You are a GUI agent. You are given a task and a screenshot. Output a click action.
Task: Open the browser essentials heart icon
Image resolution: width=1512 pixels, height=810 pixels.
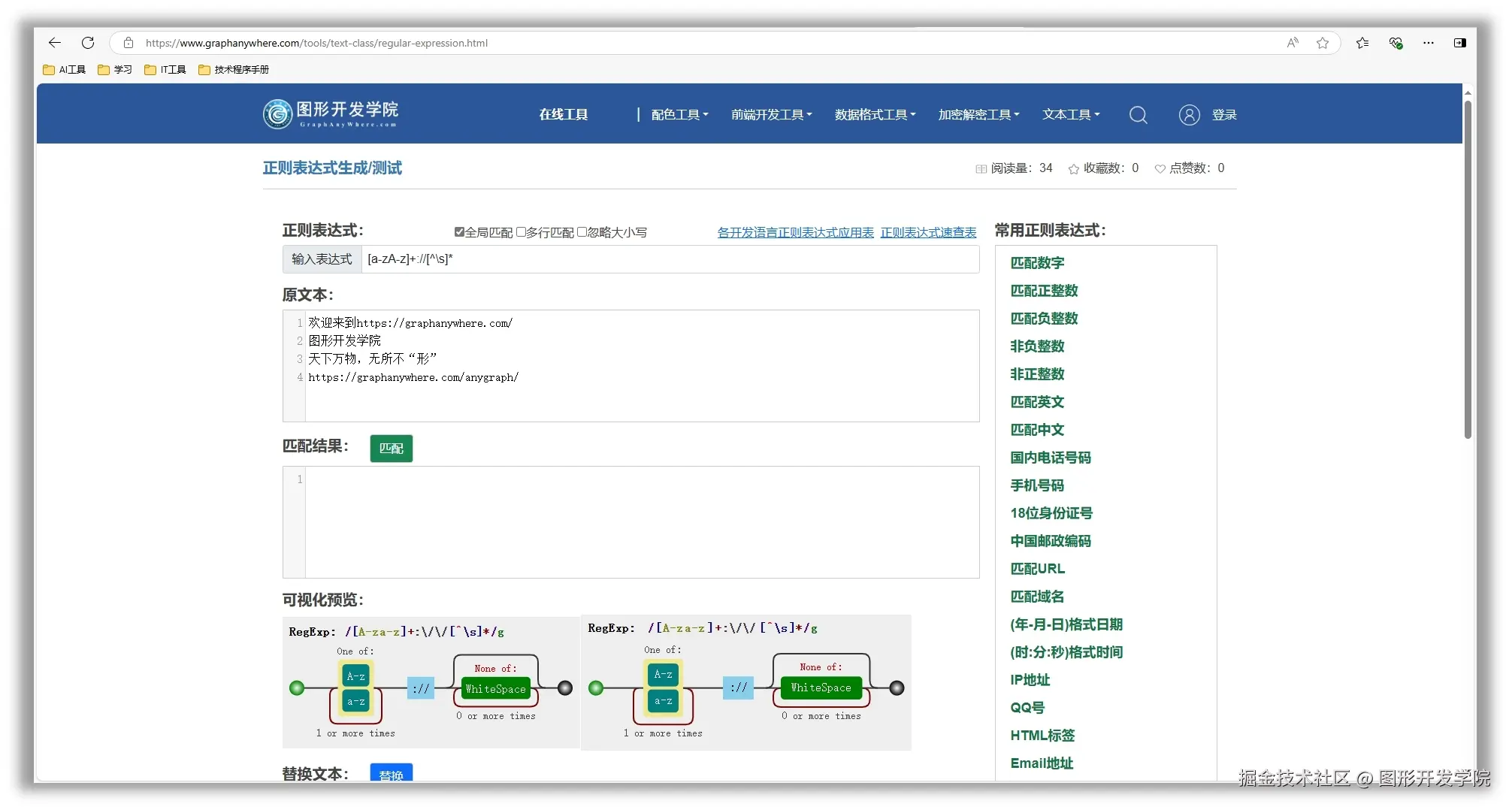[1396, 43]
